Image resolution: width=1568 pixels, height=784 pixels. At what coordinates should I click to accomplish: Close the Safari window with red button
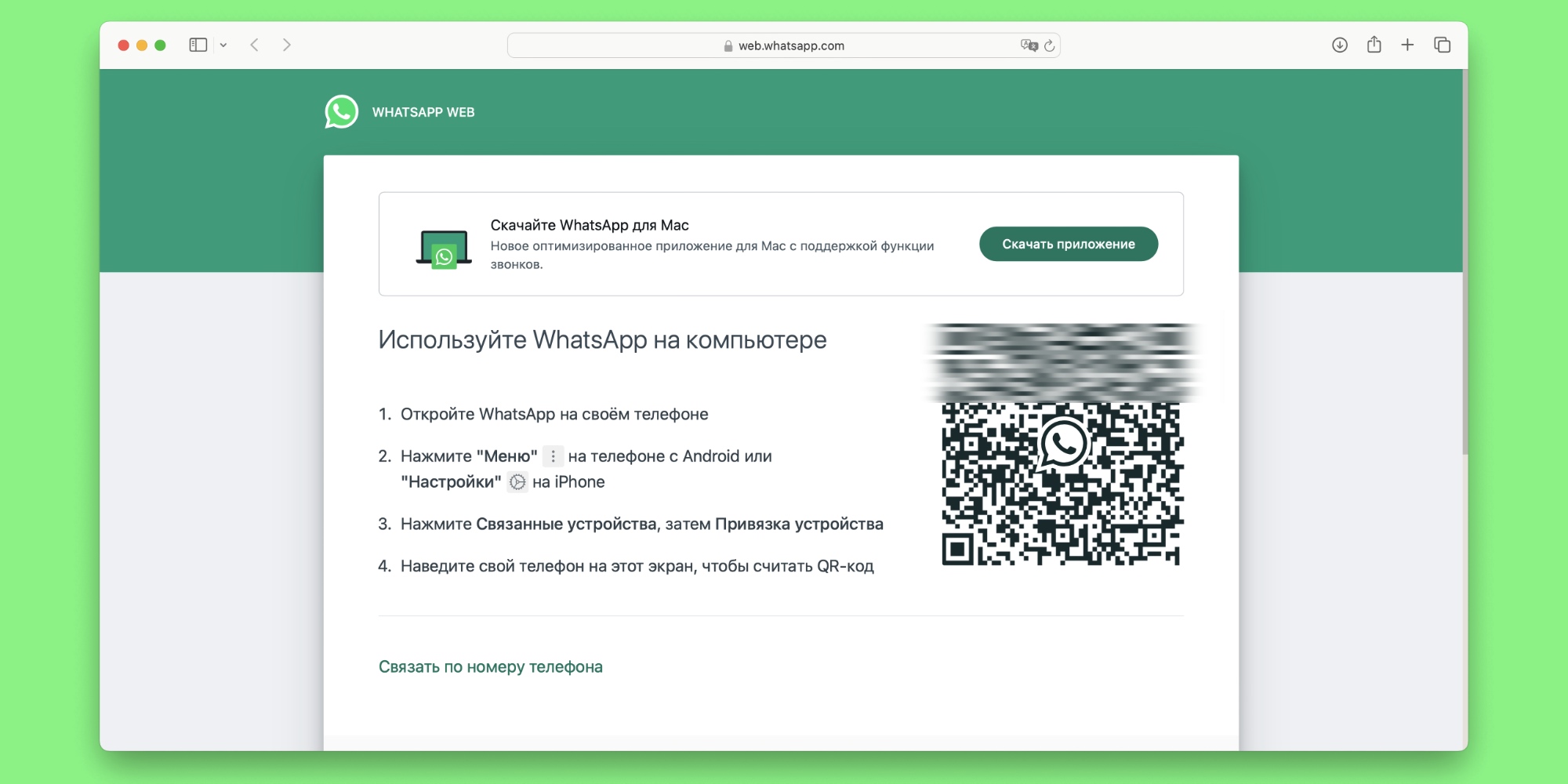[x=124, y=45]
